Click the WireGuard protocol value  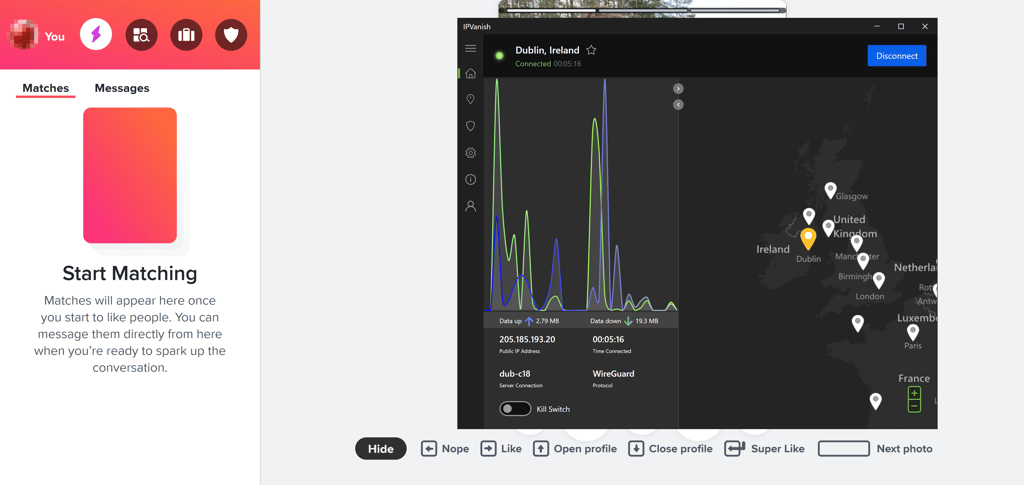point(613,374)
